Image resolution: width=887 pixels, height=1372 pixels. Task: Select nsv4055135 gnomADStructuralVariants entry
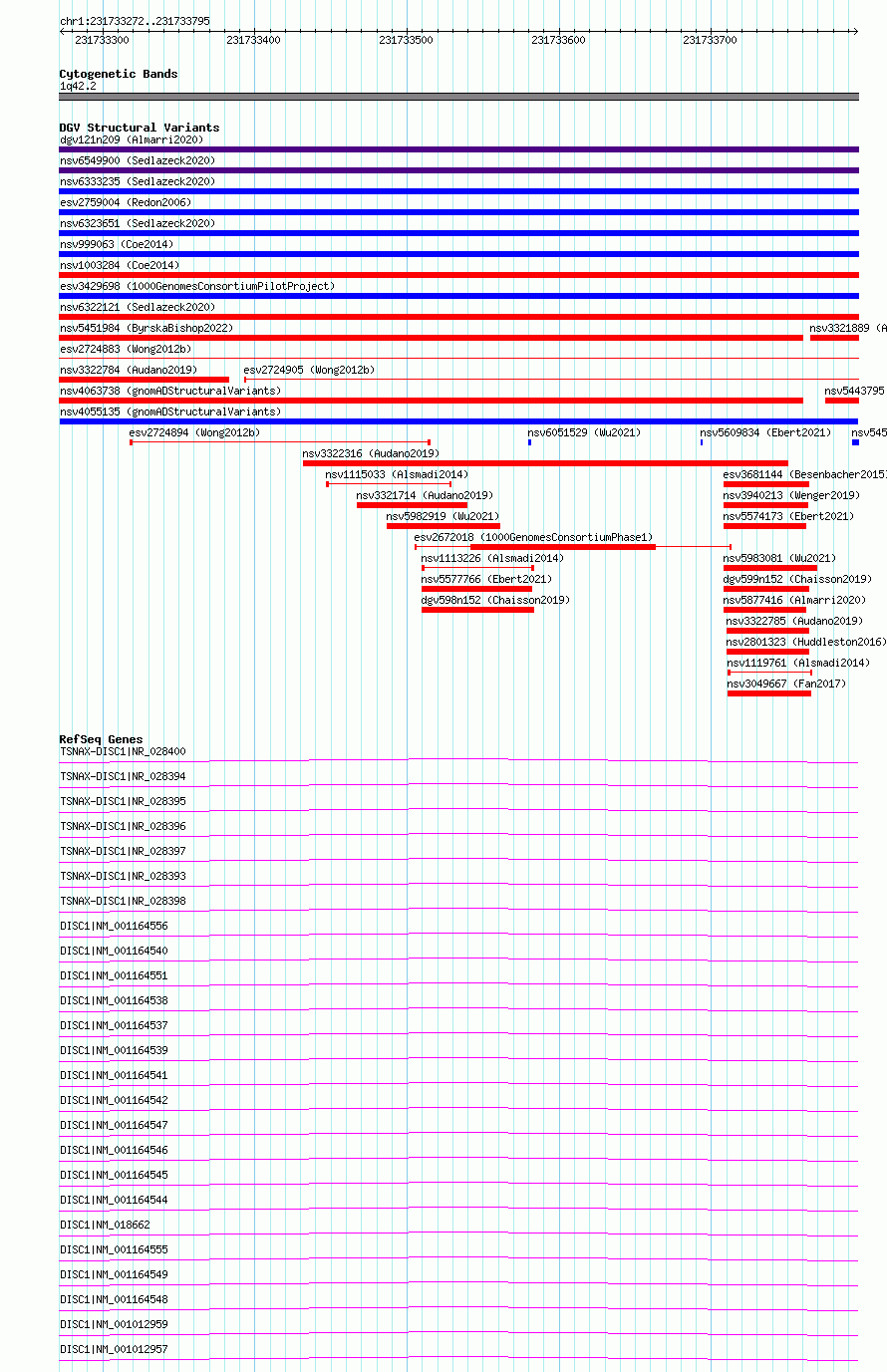[x=458, y=421]
